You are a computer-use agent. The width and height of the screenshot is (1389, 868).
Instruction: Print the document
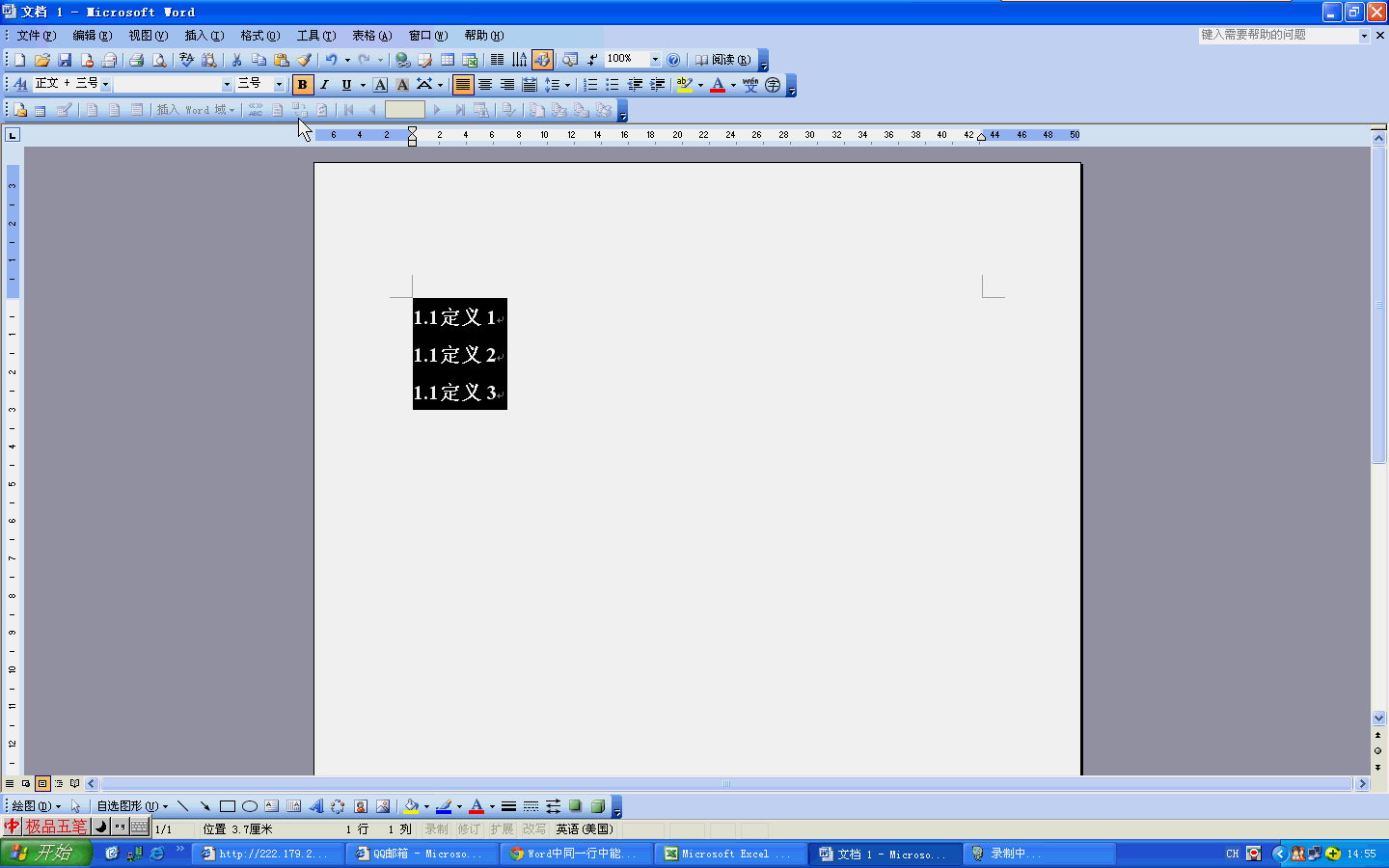[136, 60]
